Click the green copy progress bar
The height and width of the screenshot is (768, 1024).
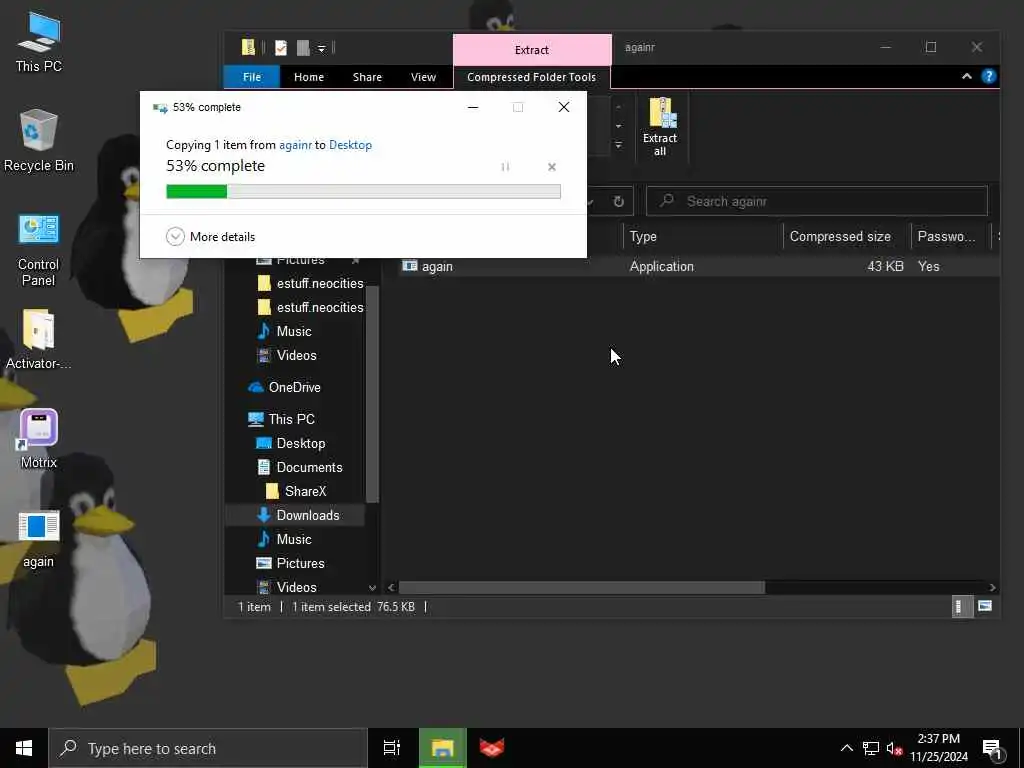click(x=363, y=191)
